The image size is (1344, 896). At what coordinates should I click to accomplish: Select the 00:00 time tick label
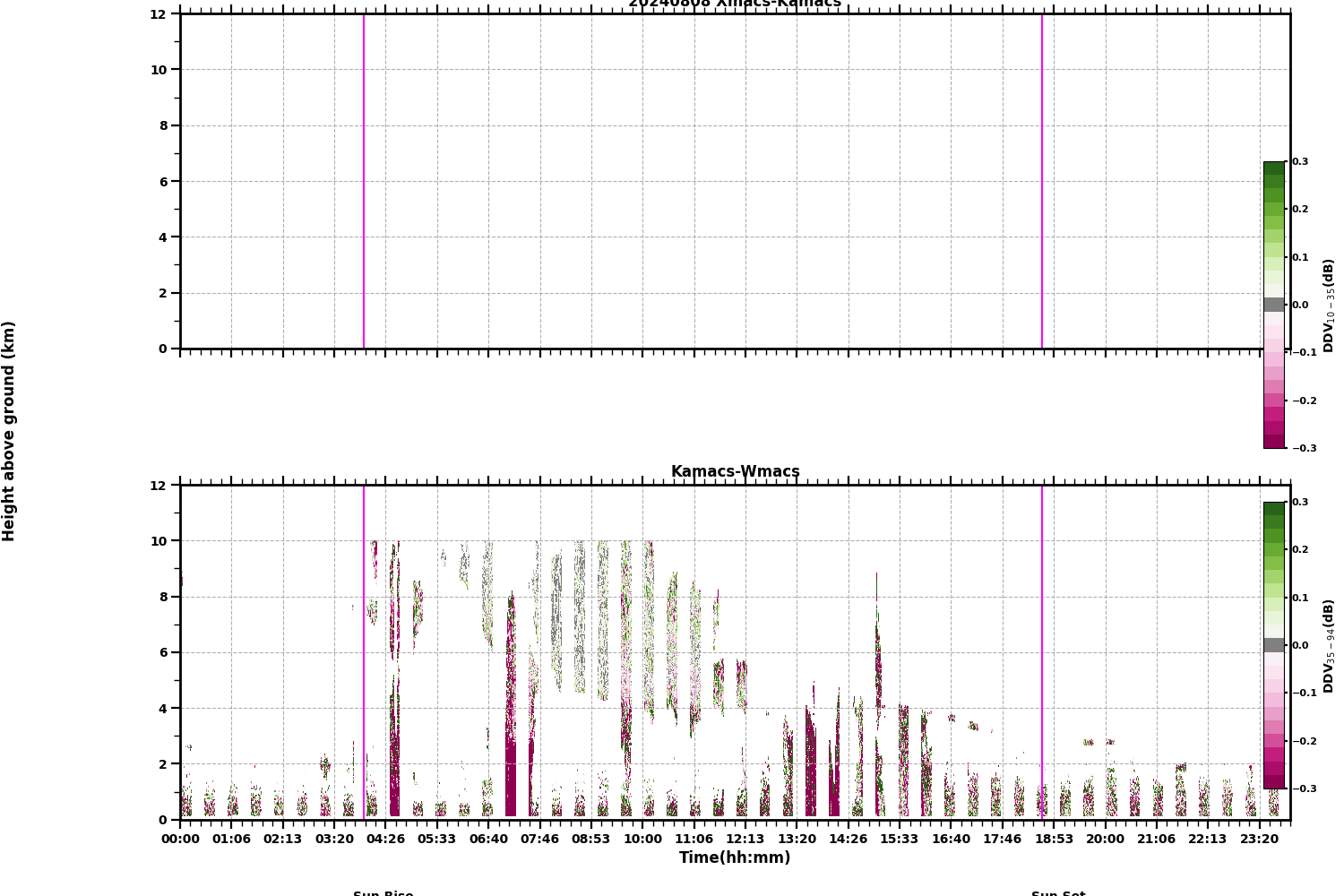(x=180, y=840)
